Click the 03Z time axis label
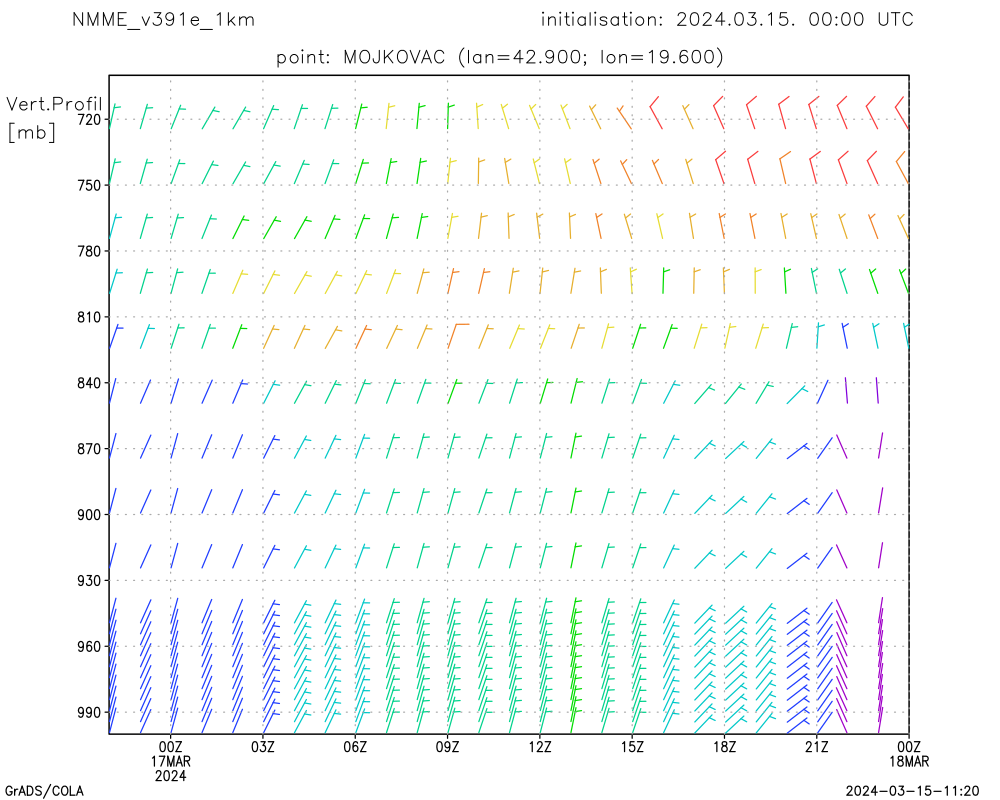The height and width of the screenshot is (800, 1000). pyautogui.click(x=263, y=746)
